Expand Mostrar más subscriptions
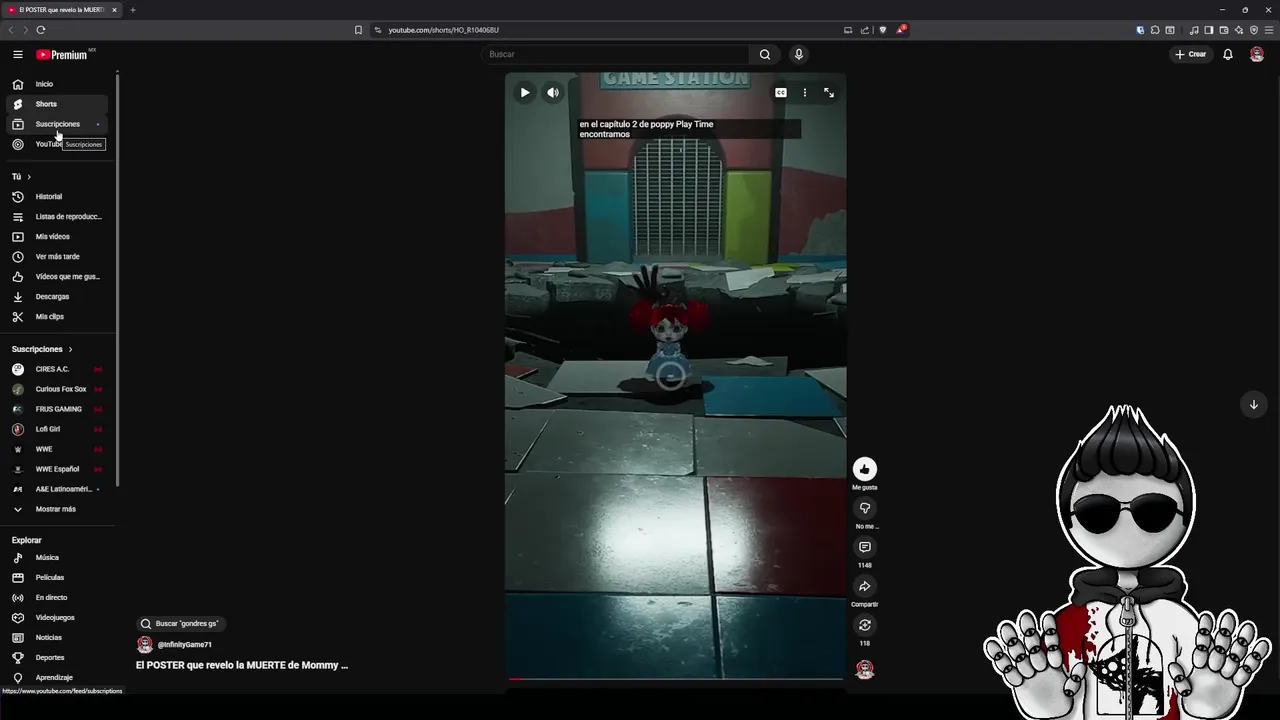 pos(57,509)
